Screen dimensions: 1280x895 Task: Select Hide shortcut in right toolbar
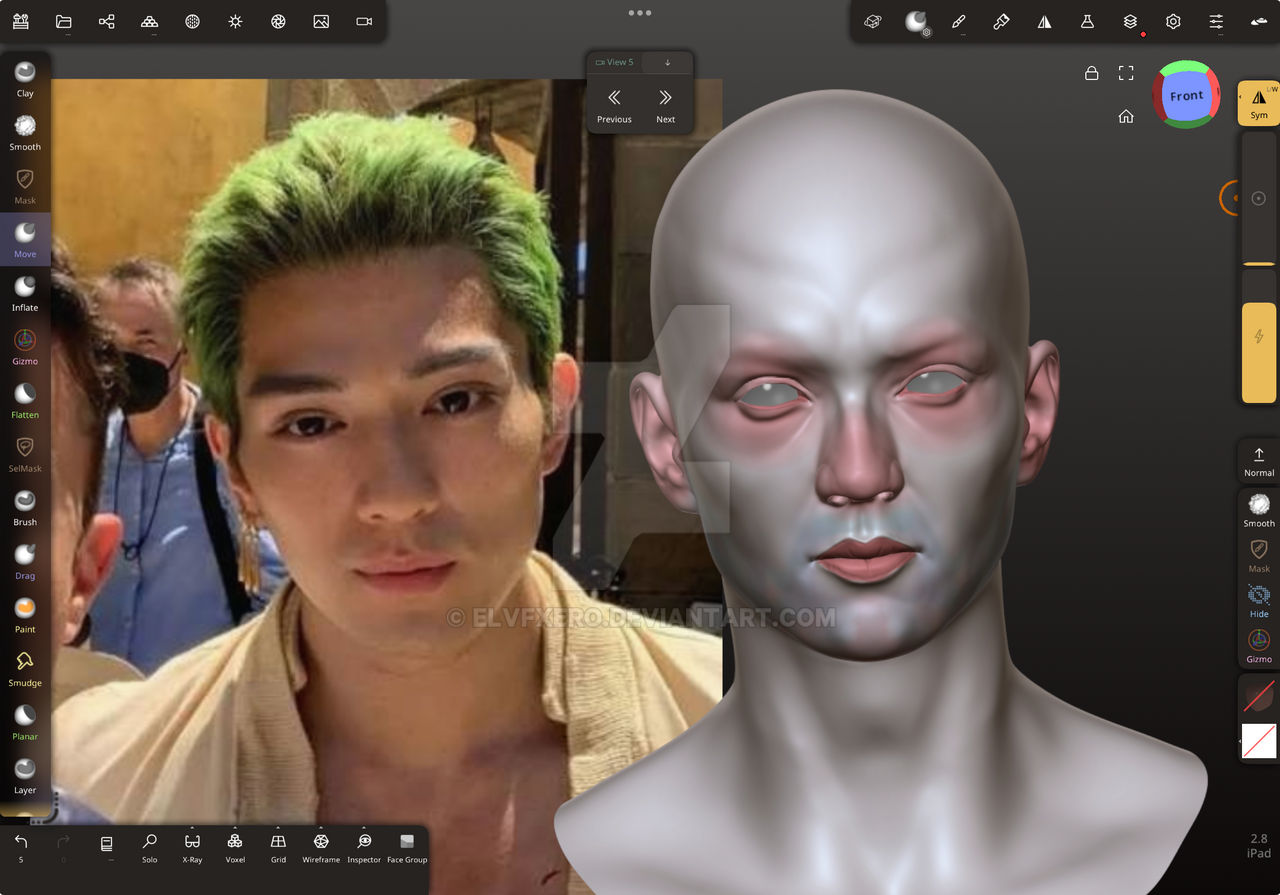(x=1259, y=600)
